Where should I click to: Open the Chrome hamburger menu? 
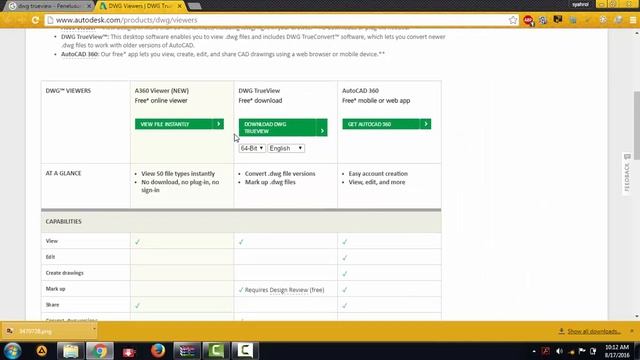tap(633, 20)
